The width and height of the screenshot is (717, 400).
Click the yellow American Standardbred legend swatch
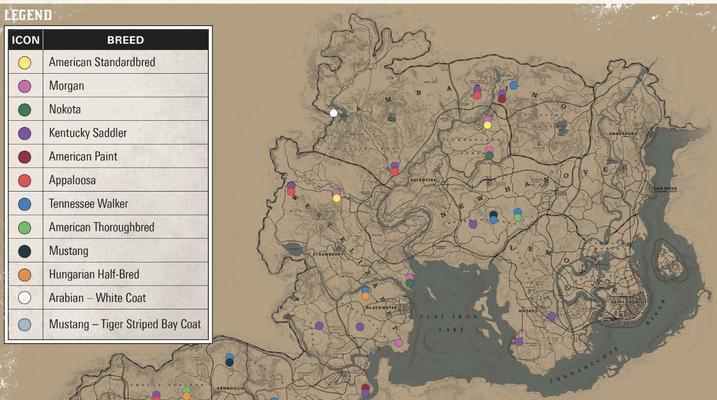[x=25, y=63]
